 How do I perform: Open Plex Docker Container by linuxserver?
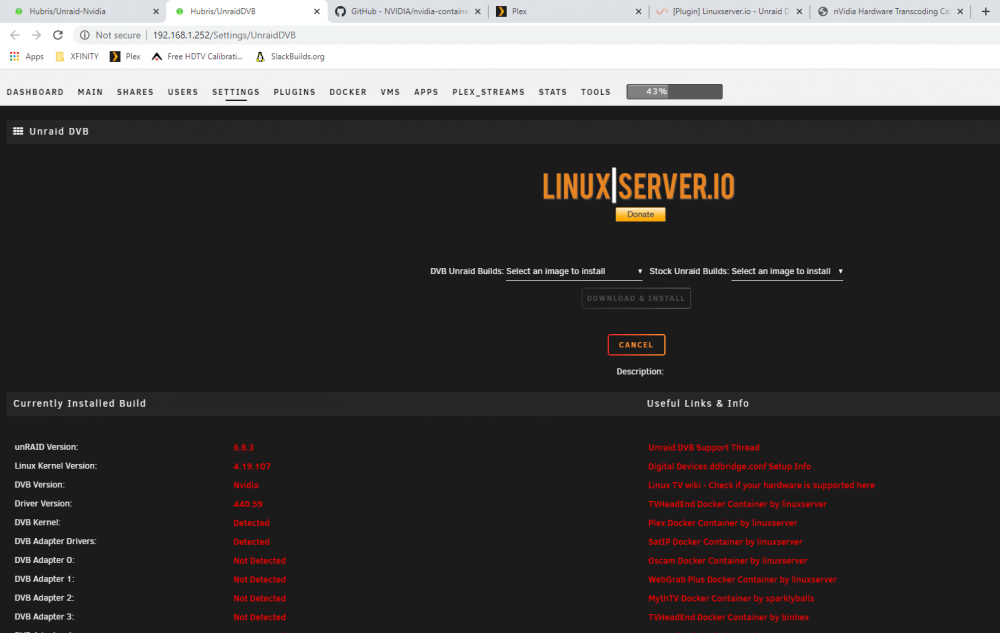tap(723, 523)
